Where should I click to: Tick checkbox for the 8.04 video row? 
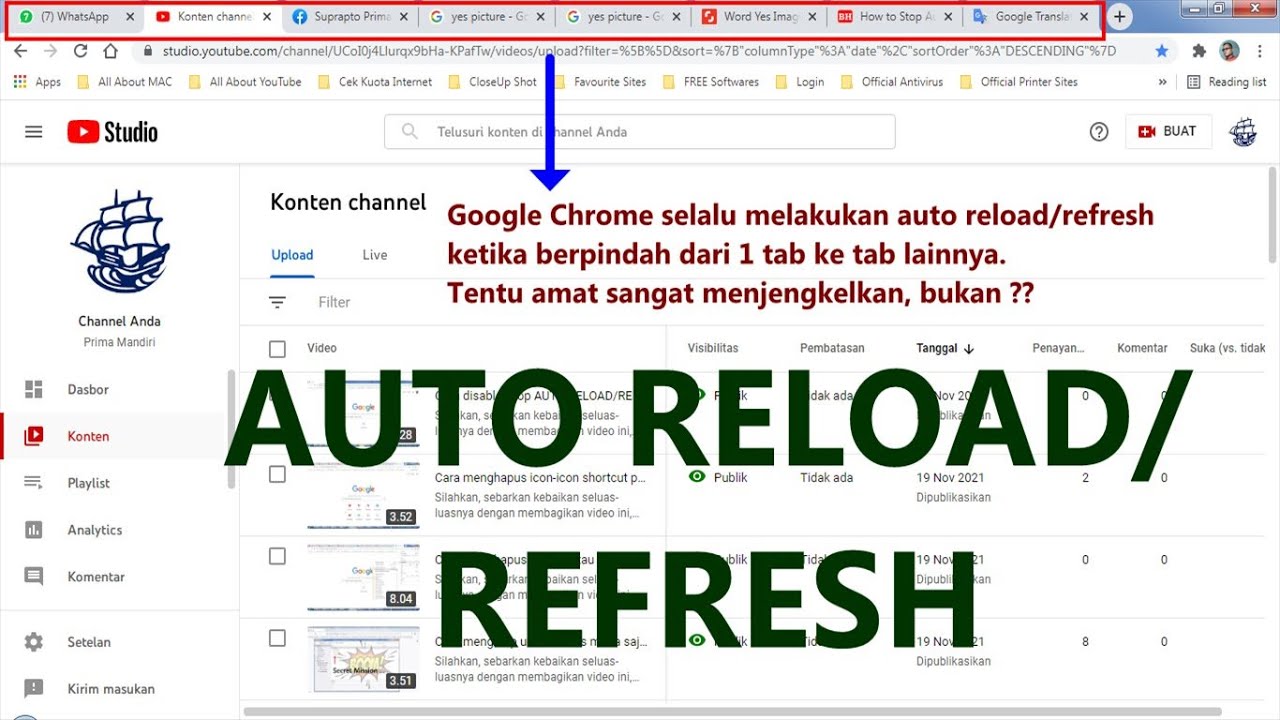pyautogui.click(x=278, y=557)
